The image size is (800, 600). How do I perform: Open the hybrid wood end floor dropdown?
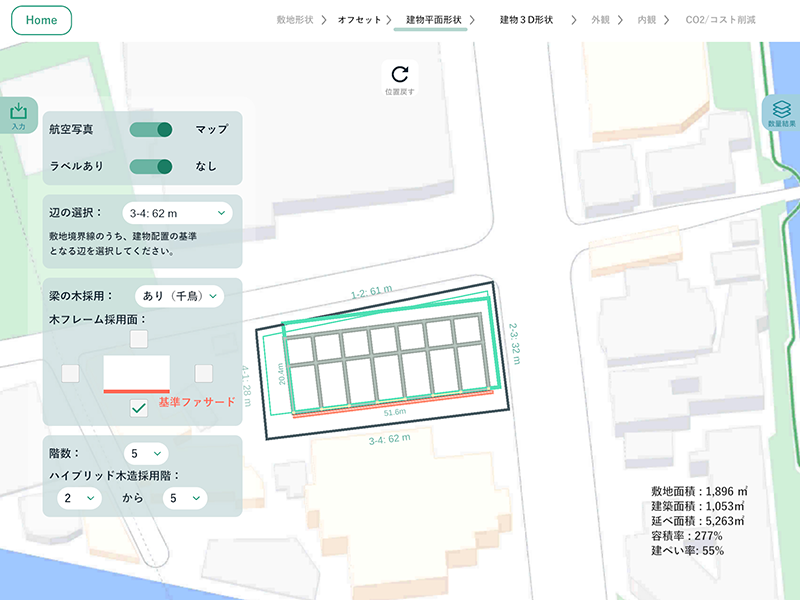[x=184, y=497]
